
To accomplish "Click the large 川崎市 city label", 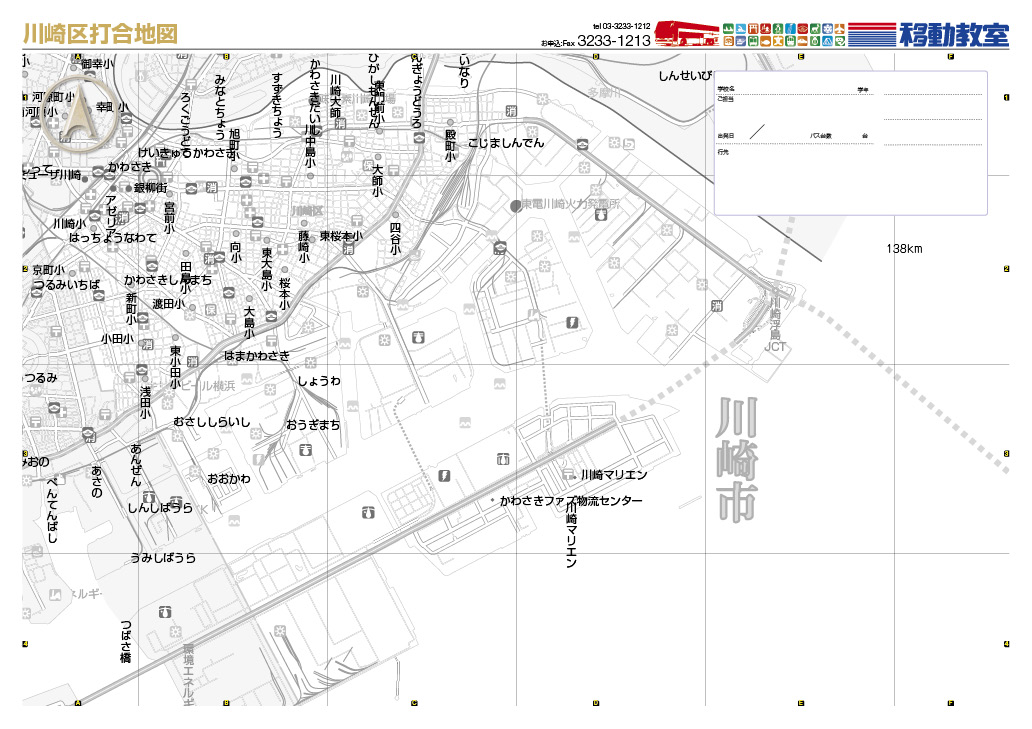I will (737, 460).
